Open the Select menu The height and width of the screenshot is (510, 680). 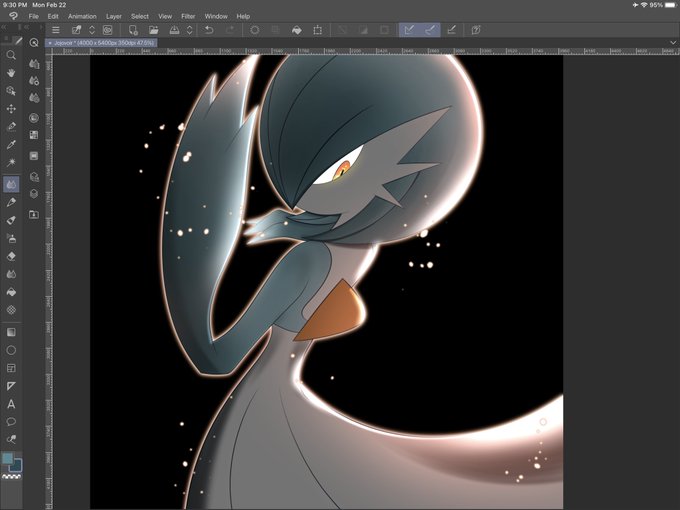tap(140, 16)
